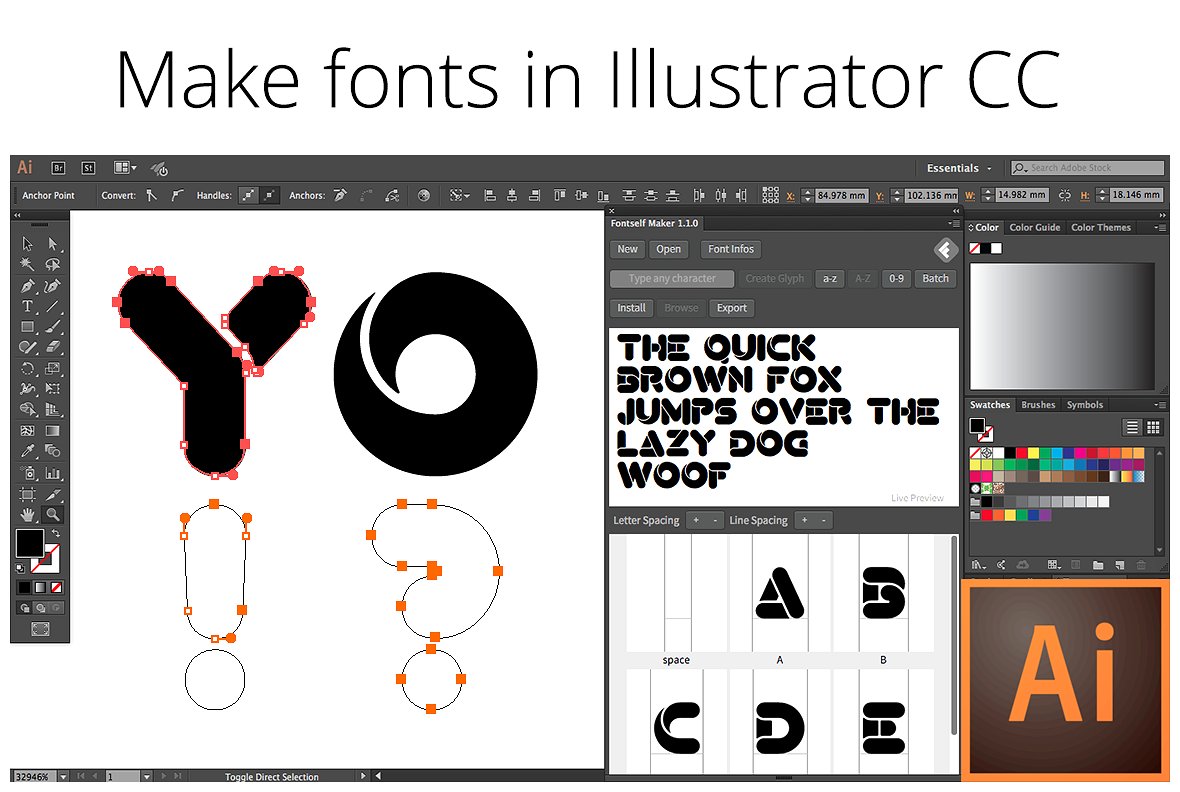Select the Direct Selection tool
The height and width of the screenshot is (792, 1180).
(x=52, y=244)
